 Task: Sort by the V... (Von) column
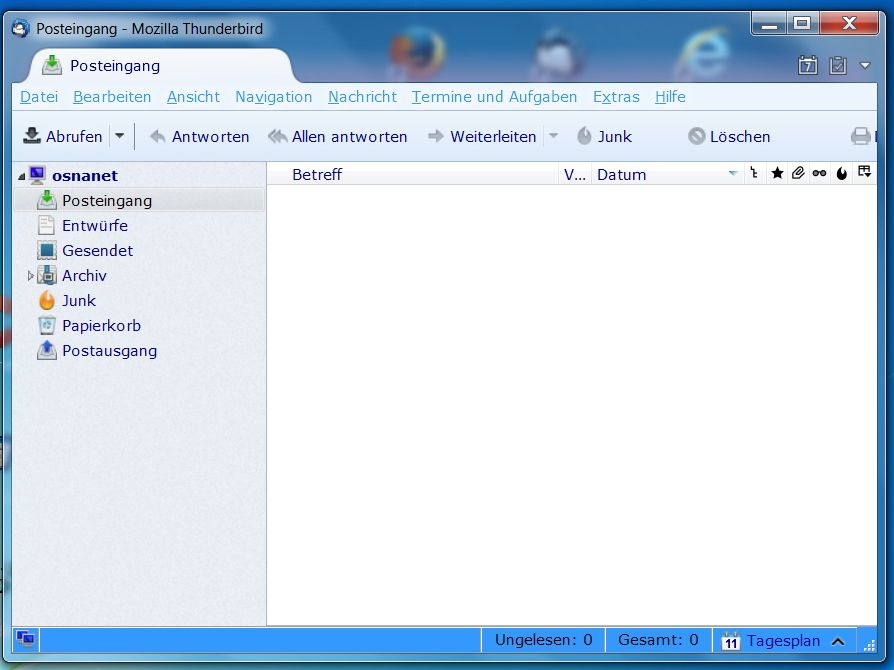pyautogui.click(x=575, y=174)
